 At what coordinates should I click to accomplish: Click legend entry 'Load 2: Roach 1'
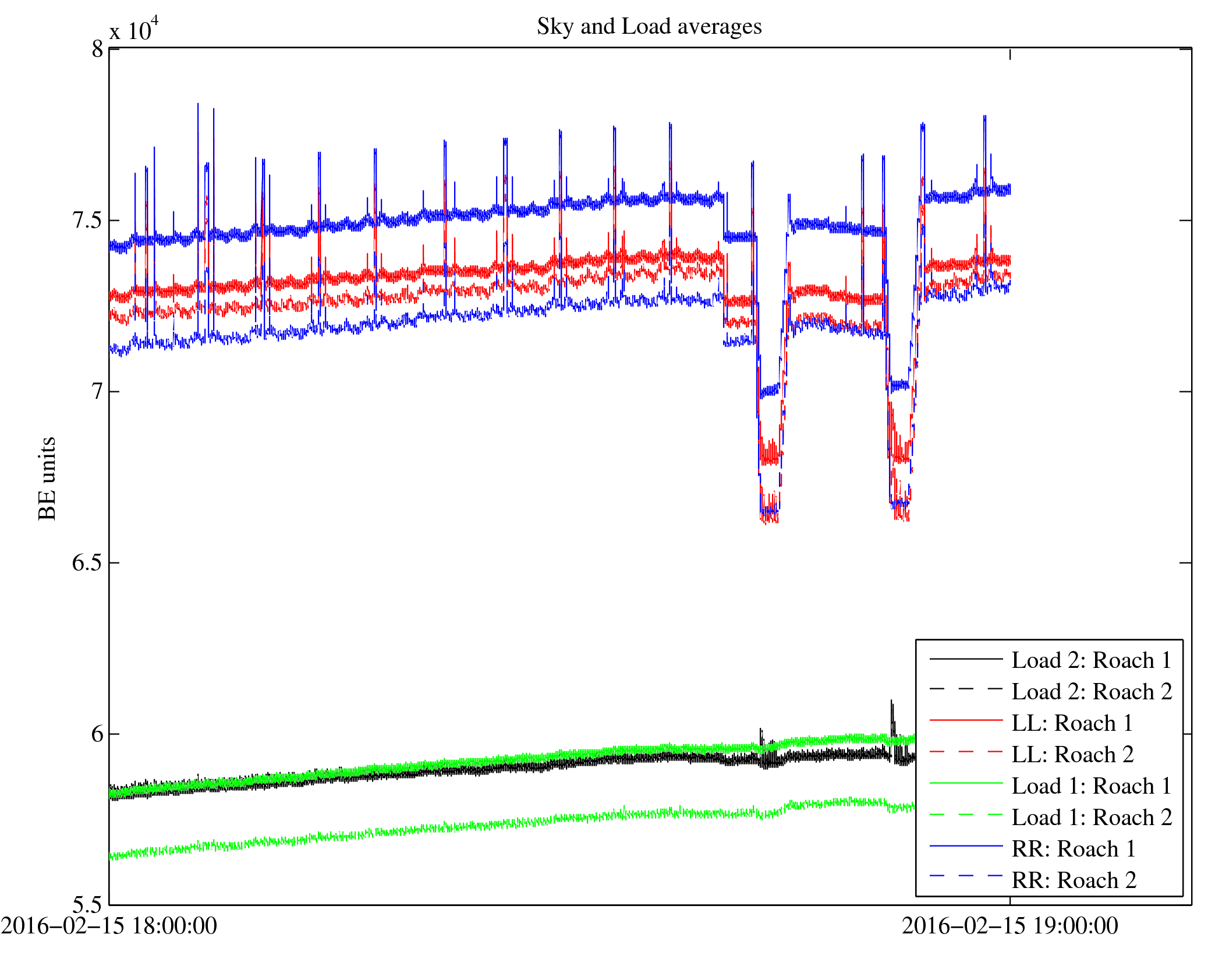(1091, 660)
